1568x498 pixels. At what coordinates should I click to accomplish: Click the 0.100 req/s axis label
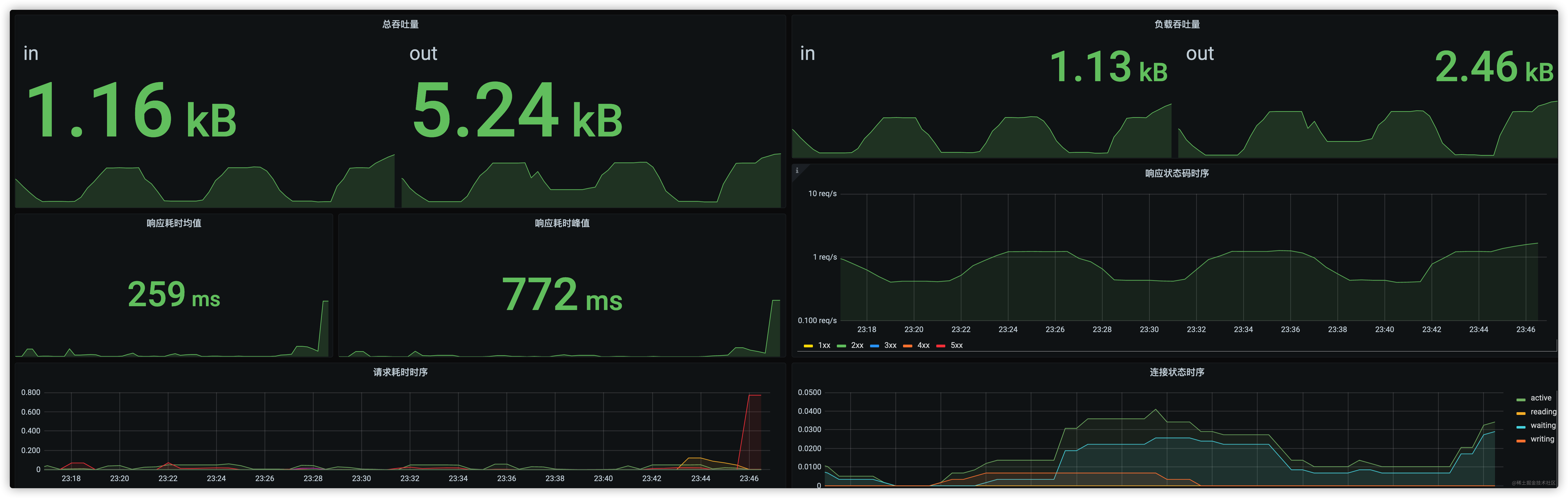pos(817,320)
